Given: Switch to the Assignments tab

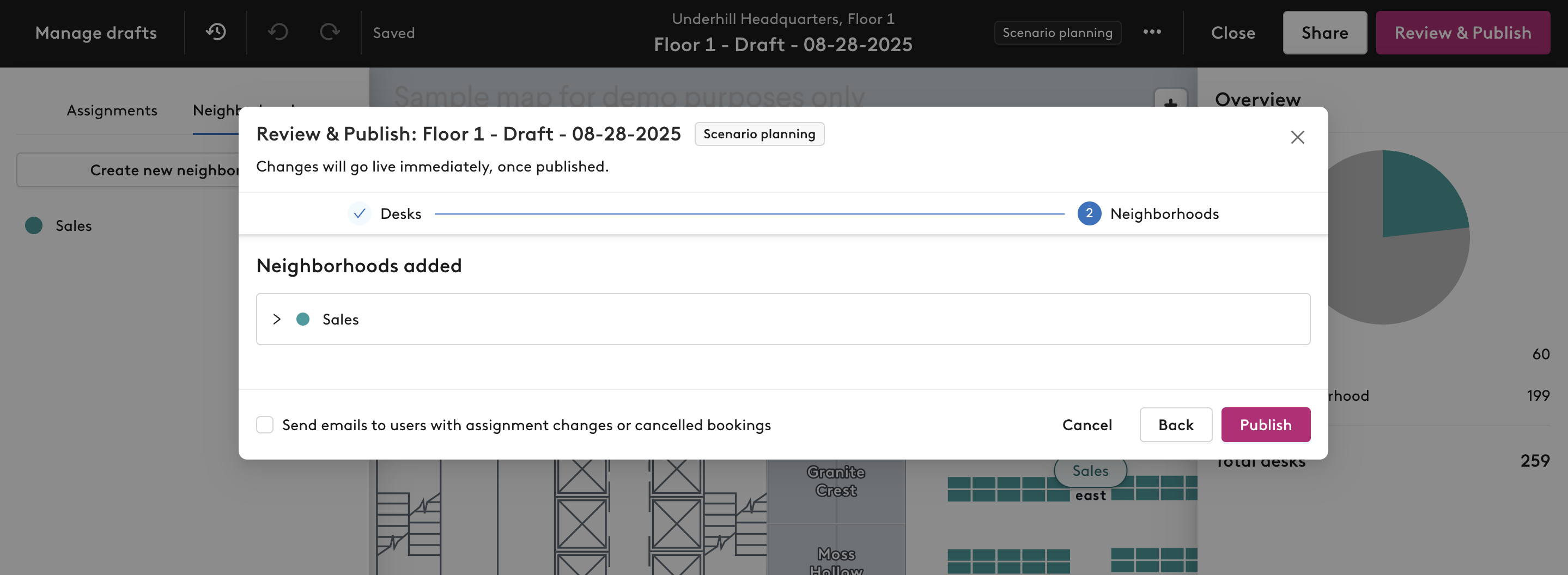Looking at the screenshot, I should (112, 110).
